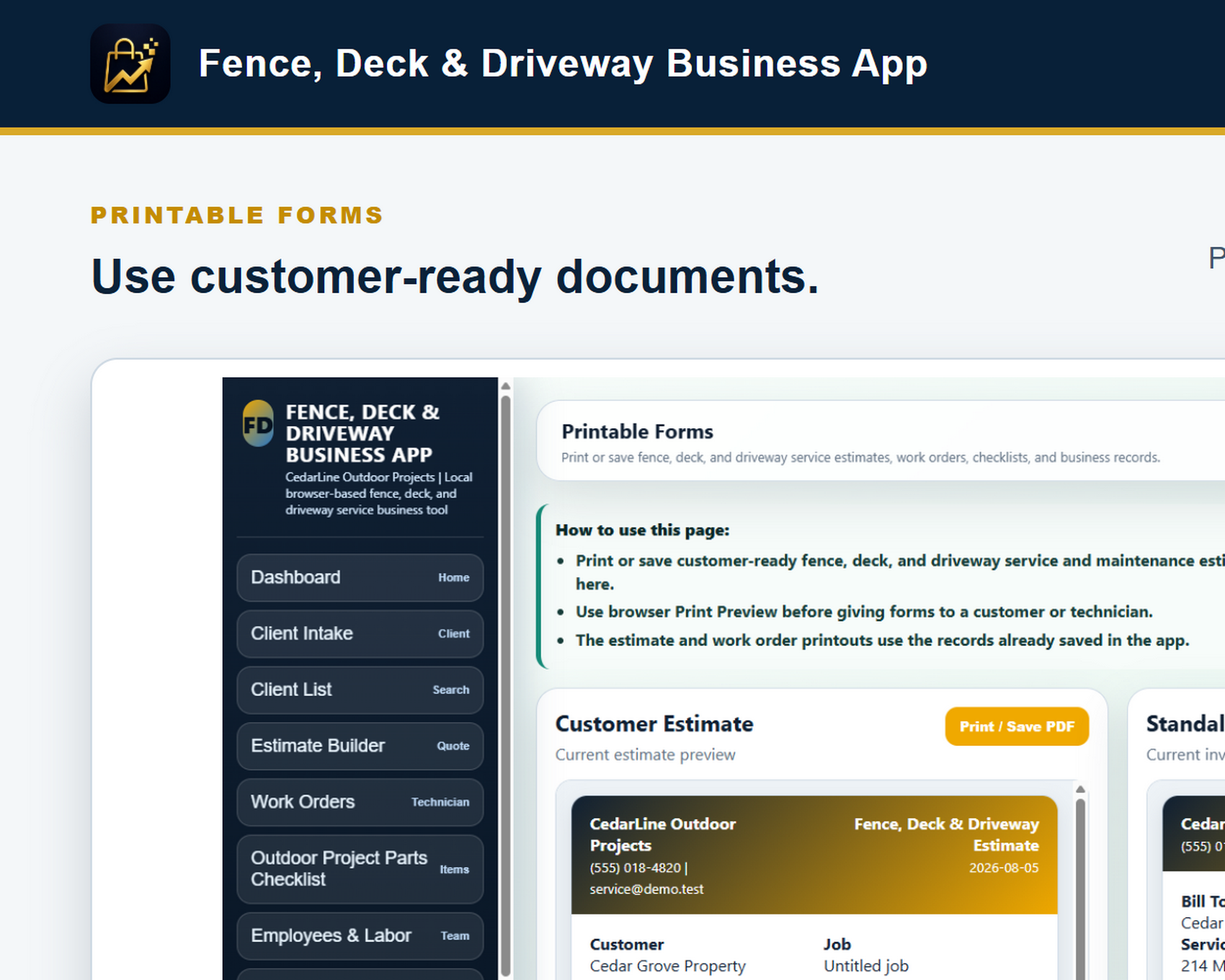This screenshot has width=1225, height=980.
Task: Click the partially visible Standalone card heading
Action: click(x=1185, y=724)
